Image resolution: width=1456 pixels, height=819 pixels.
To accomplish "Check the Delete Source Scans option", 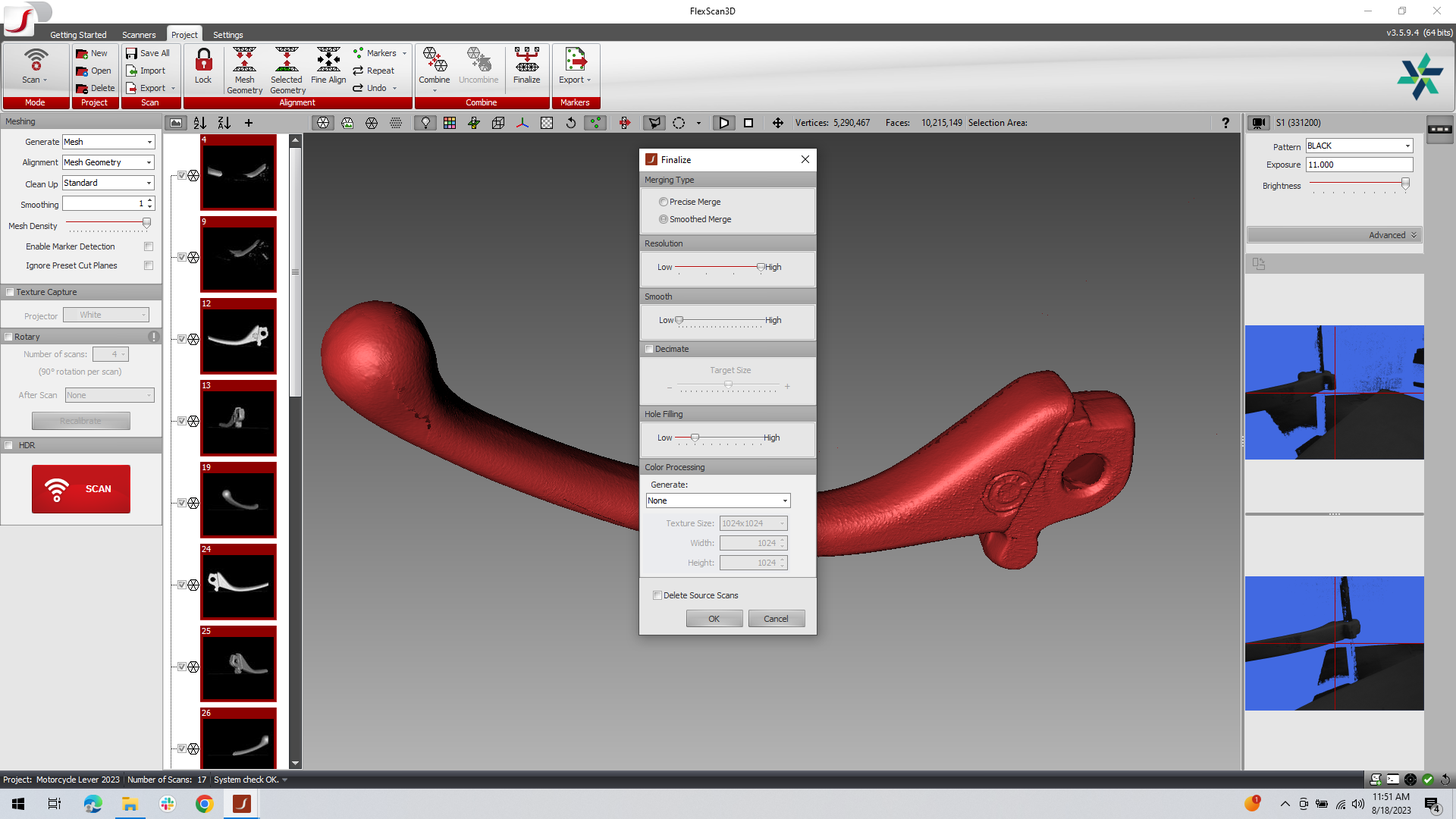I will pos(657,595).
